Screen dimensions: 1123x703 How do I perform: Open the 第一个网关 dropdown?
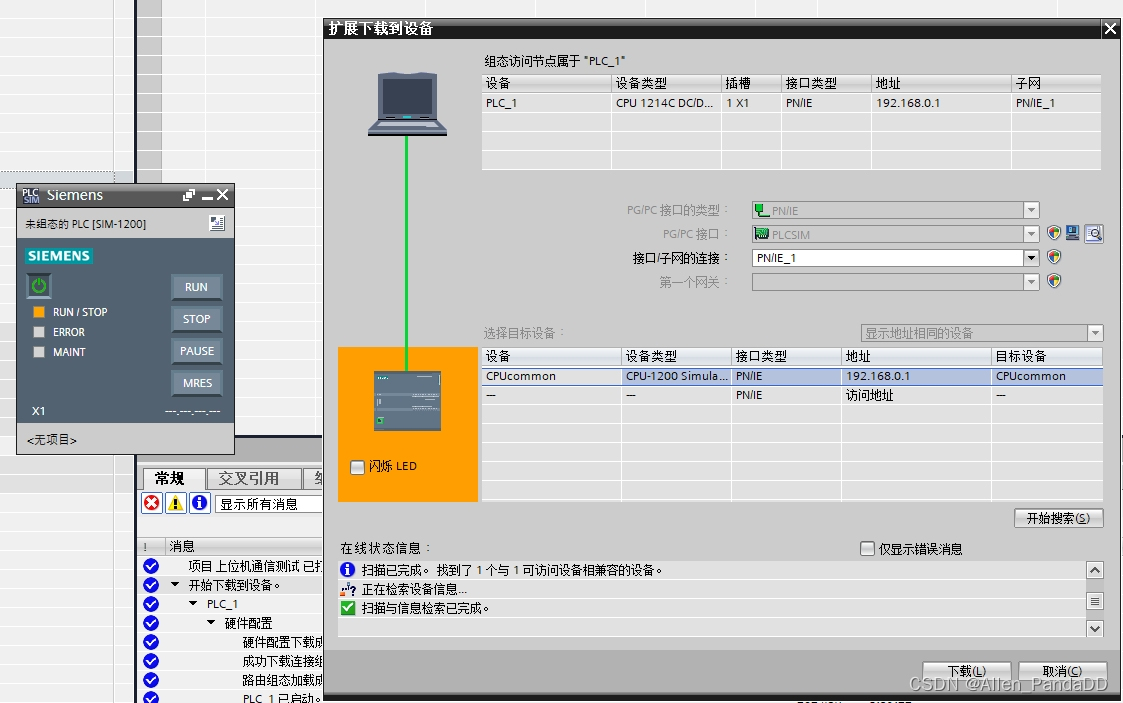tap(1031, 282)
